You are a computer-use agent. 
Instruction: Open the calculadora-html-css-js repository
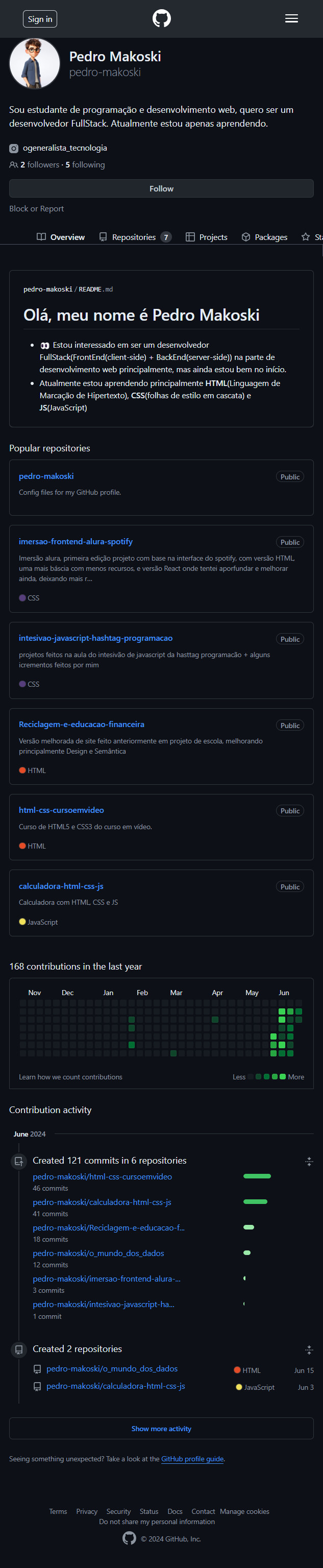coord(61,886)
